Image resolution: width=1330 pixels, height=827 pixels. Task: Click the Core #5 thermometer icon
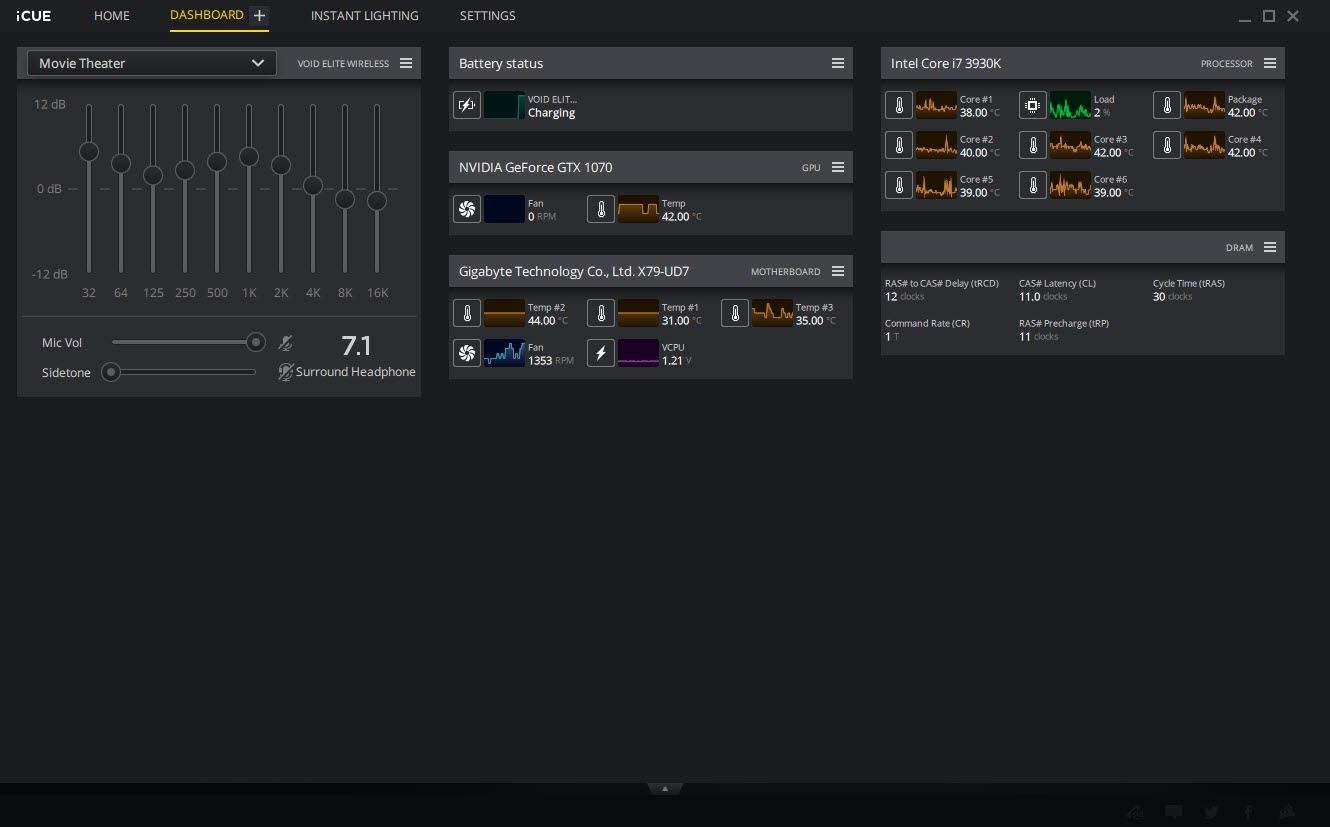click(898, 185)
